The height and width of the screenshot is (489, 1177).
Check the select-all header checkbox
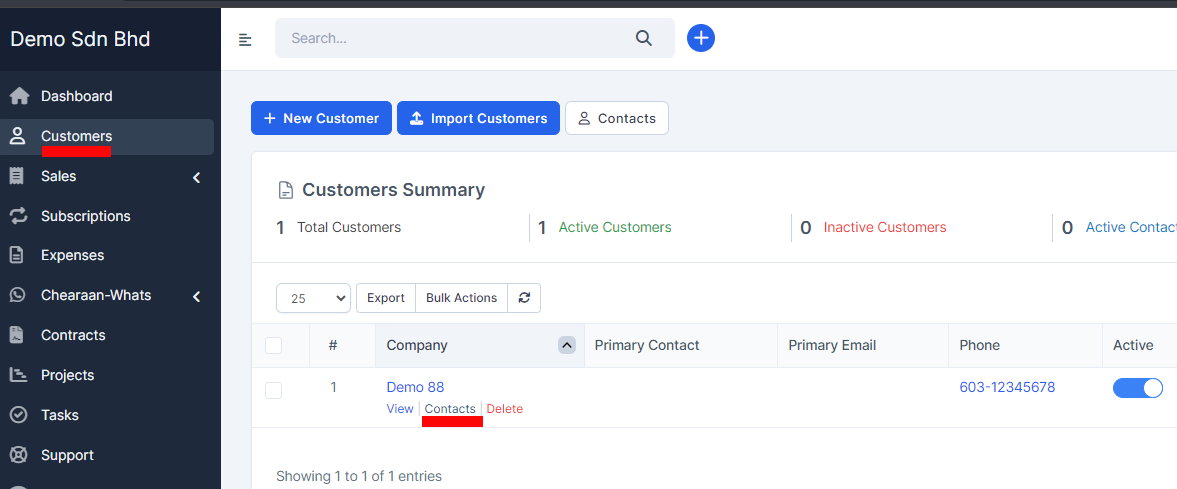(x=273, y=346)
